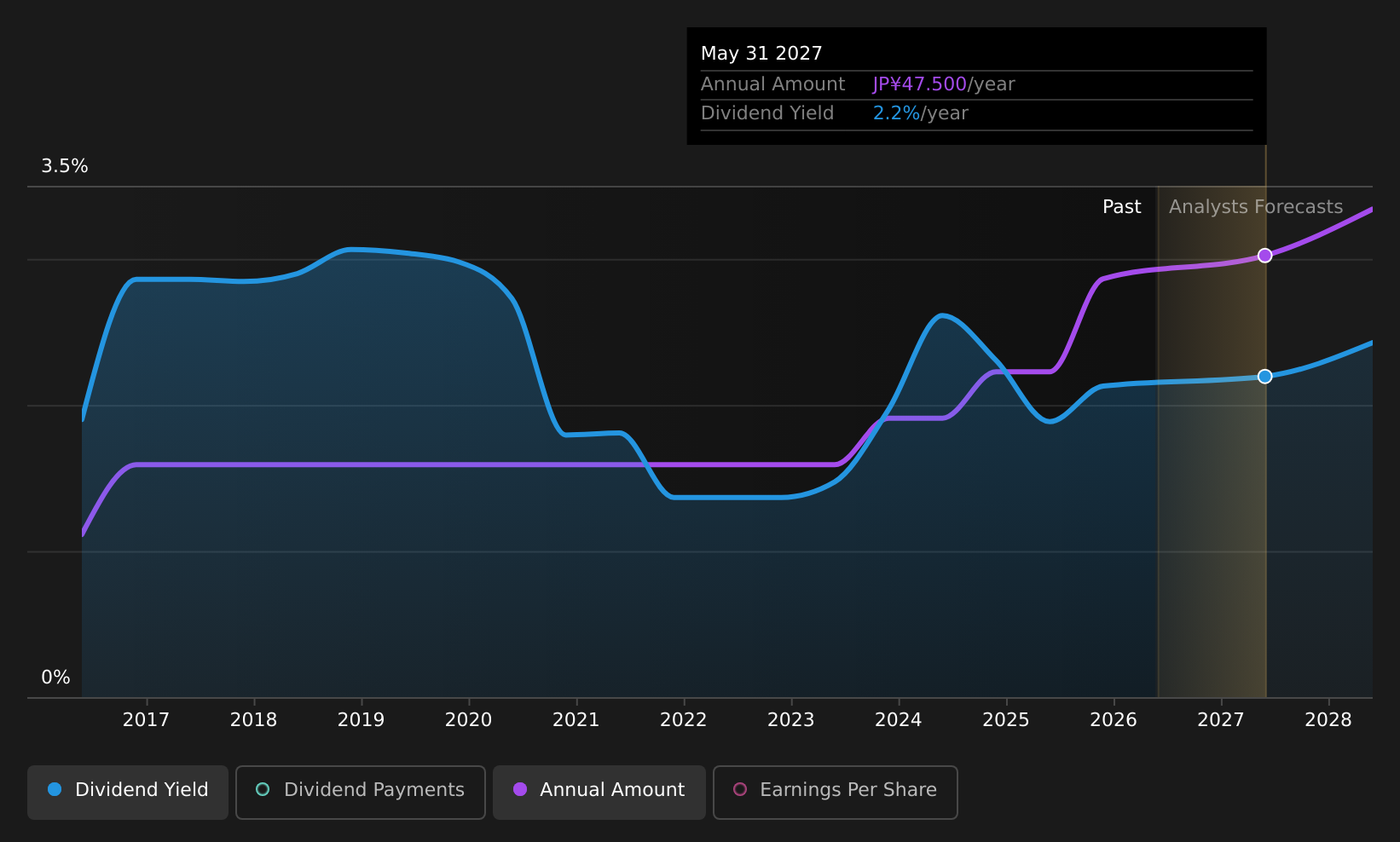The image size is (1400, 842).
Task: Click the May 31 2027 tooltip date
Action: (761, 54)
